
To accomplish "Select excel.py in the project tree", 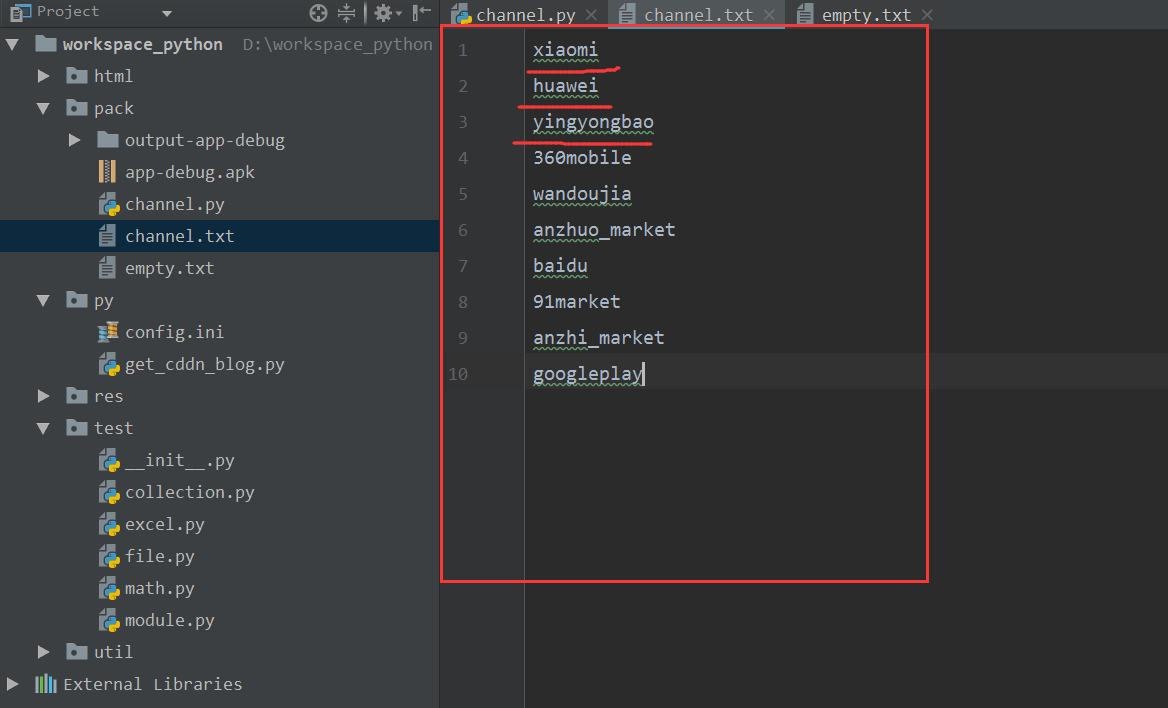I will point(165,525).
